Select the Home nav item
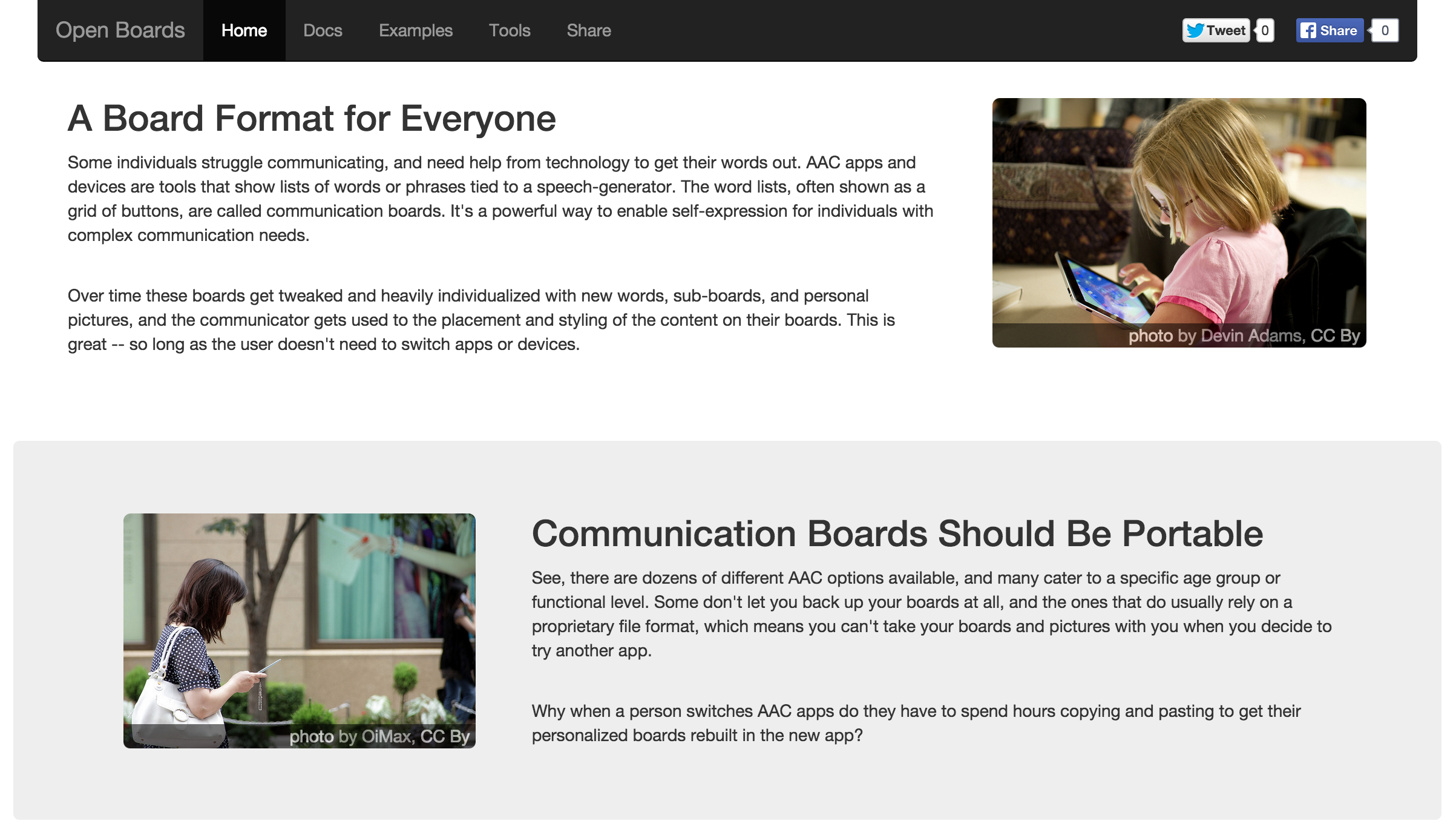Screen dimensions: 1456x838 coord(244,30)
